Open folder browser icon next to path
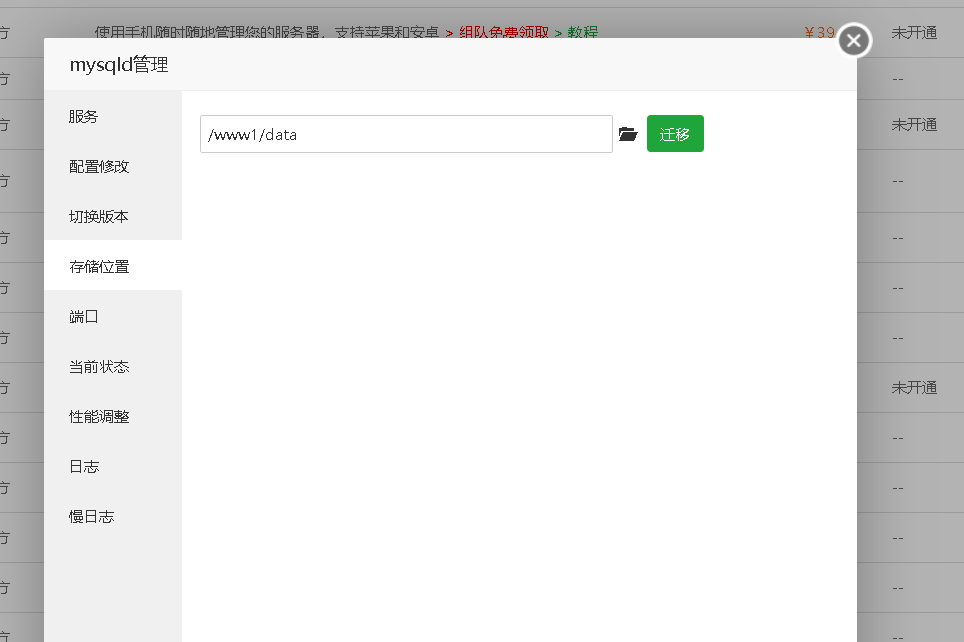 pyautogui.click(x=628, y=134)
